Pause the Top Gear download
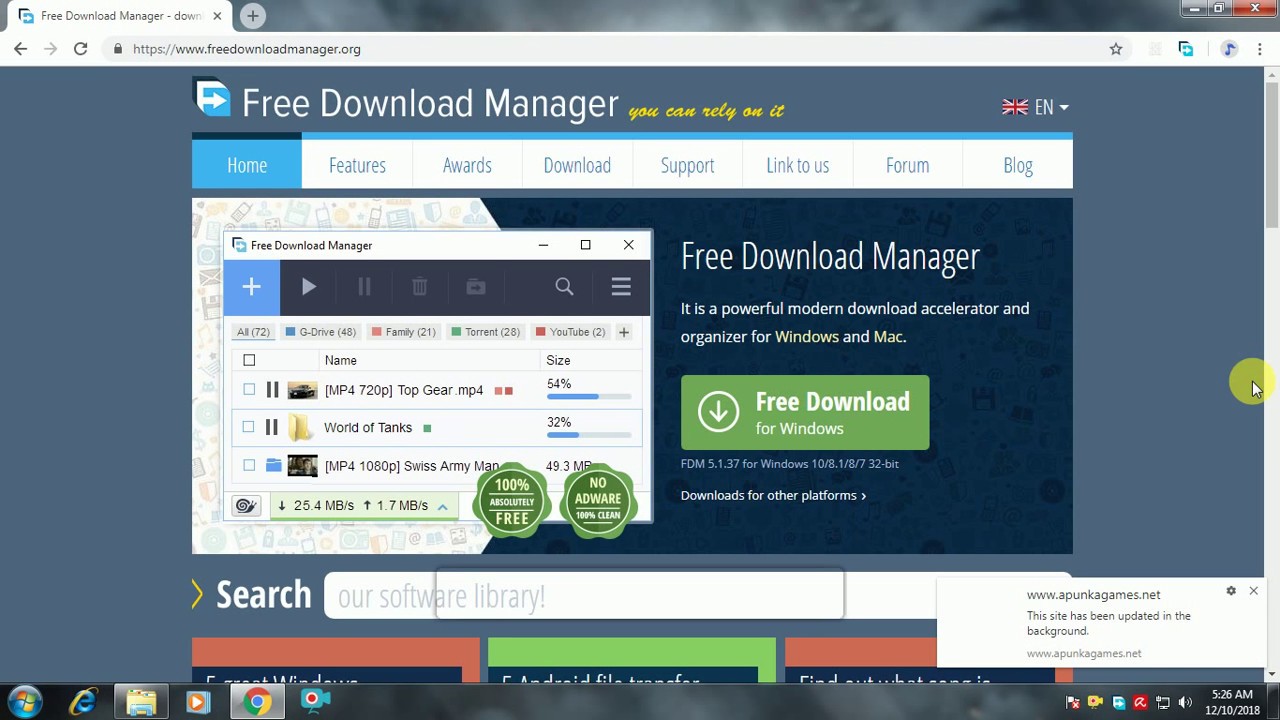The image size is (1280, 720). click(x=272, y=390)
